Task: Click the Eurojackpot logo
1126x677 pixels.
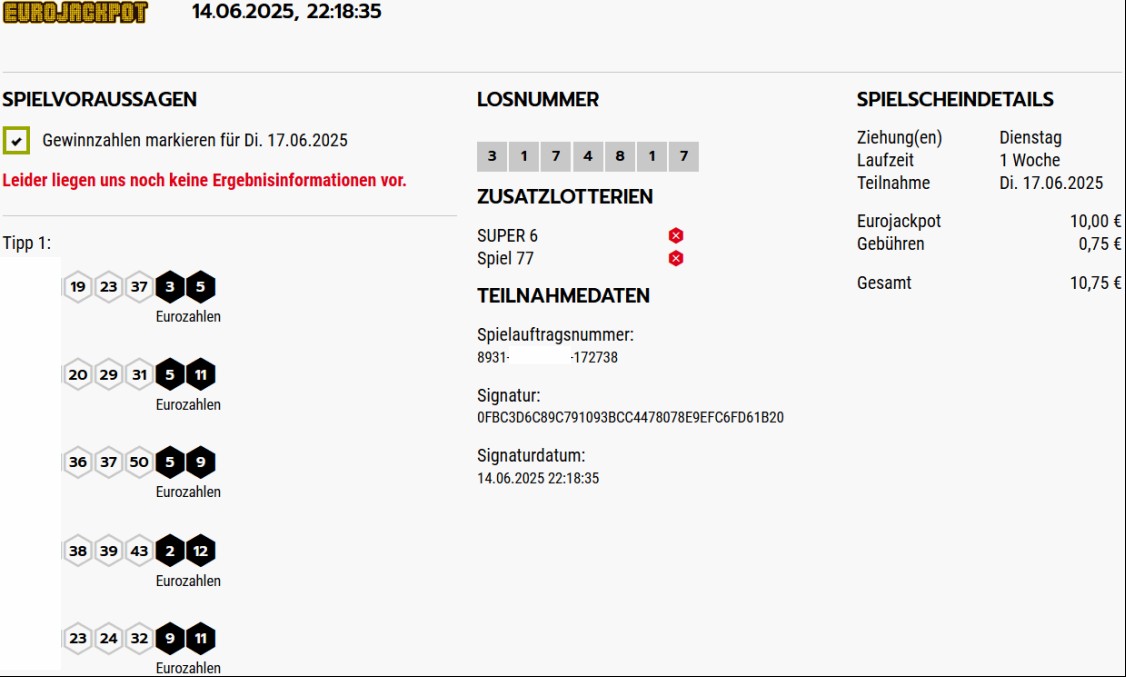Action: [x=75, y=12]
